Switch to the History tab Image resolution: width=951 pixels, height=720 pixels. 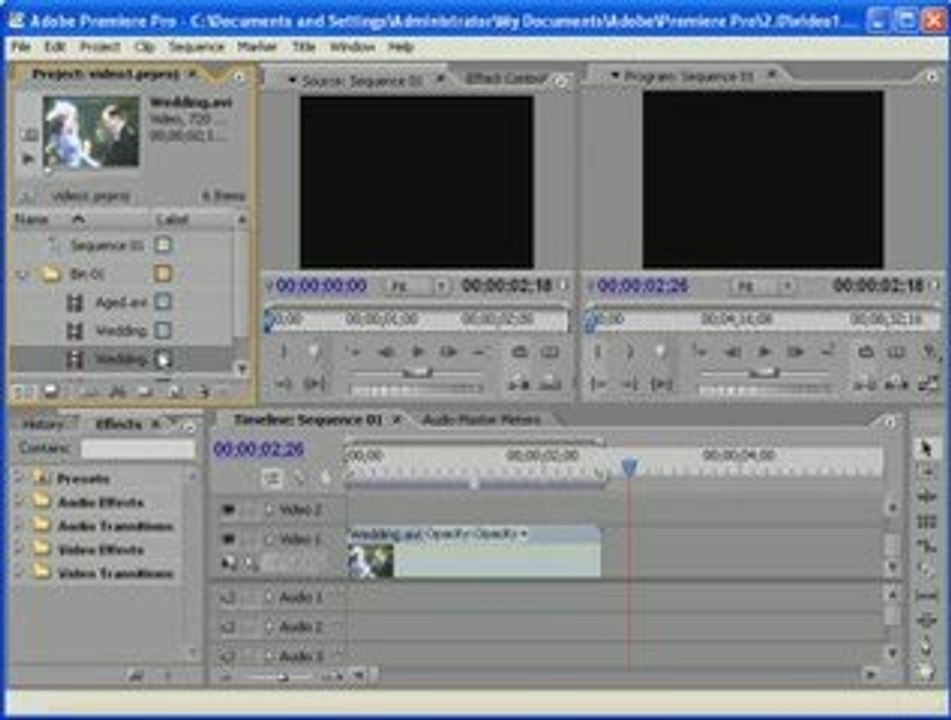(x=44, y=425)
